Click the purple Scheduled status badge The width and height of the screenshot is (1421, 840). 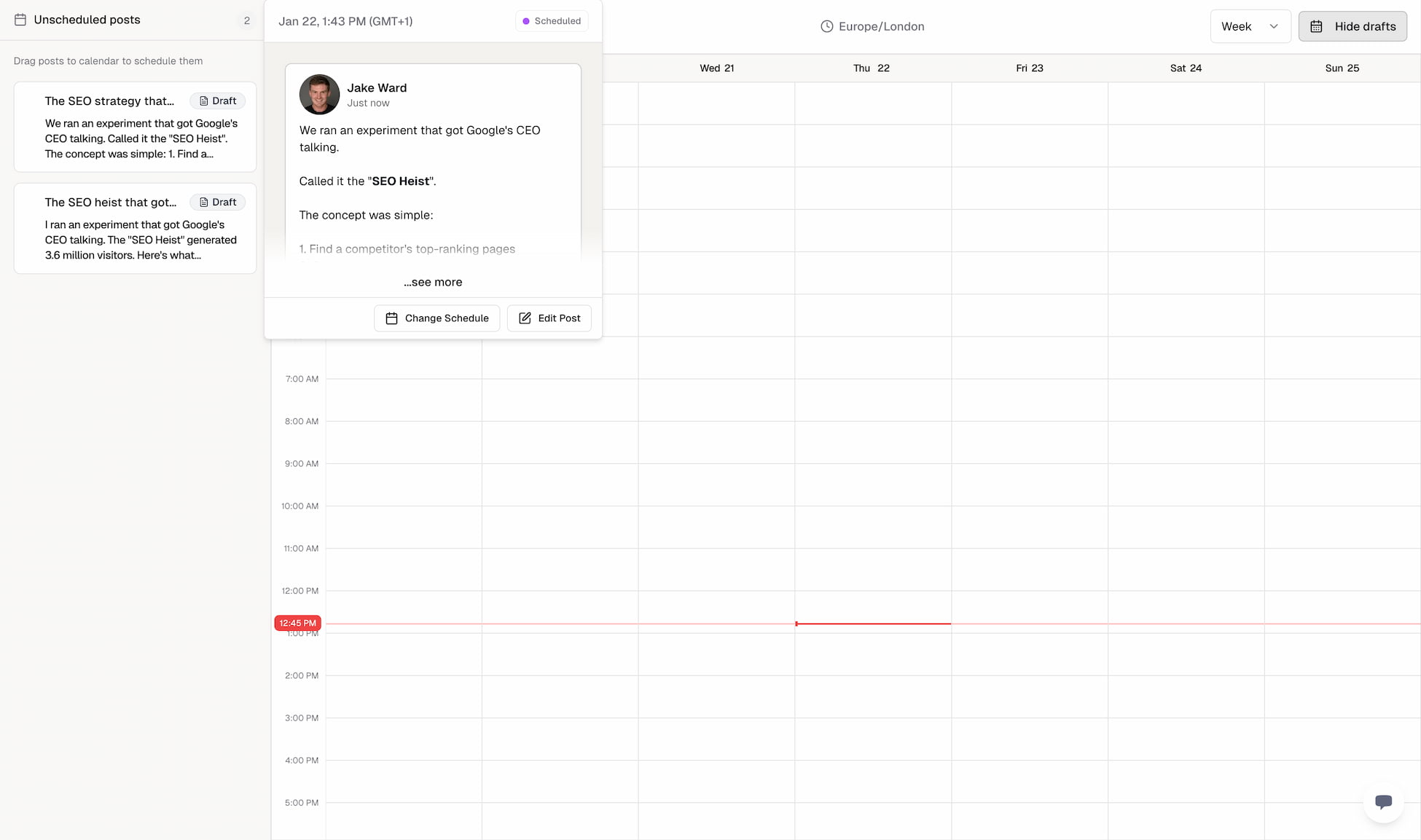[x=552, y=21]
